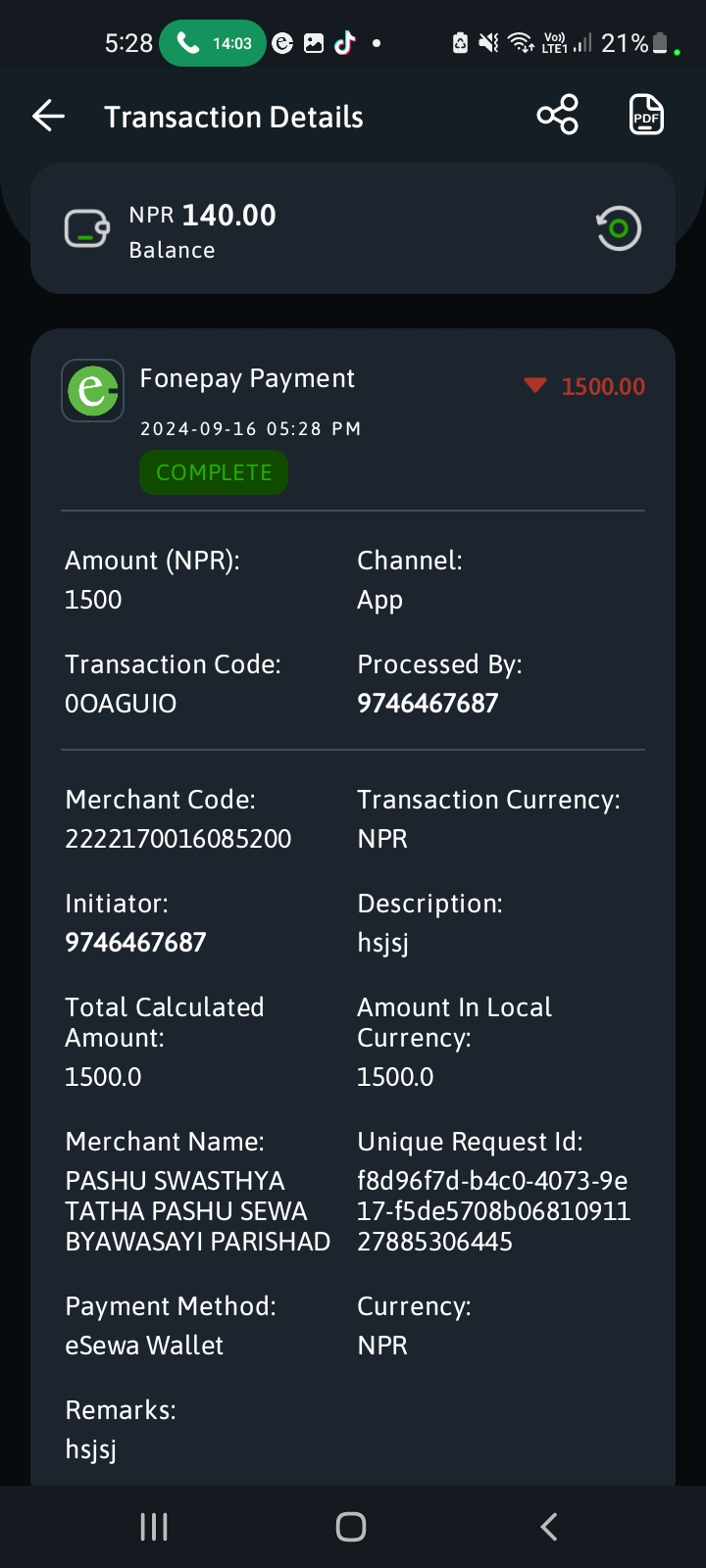Open the share icon
Viewport: 706px width, 1568px height.
(558, 116)
